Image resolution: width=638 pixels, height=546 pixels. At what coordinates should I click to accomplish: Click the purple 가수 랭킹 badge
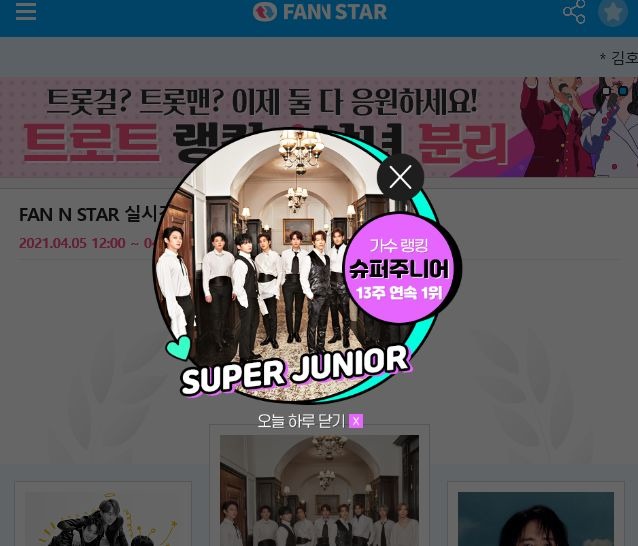click(398, 268)
